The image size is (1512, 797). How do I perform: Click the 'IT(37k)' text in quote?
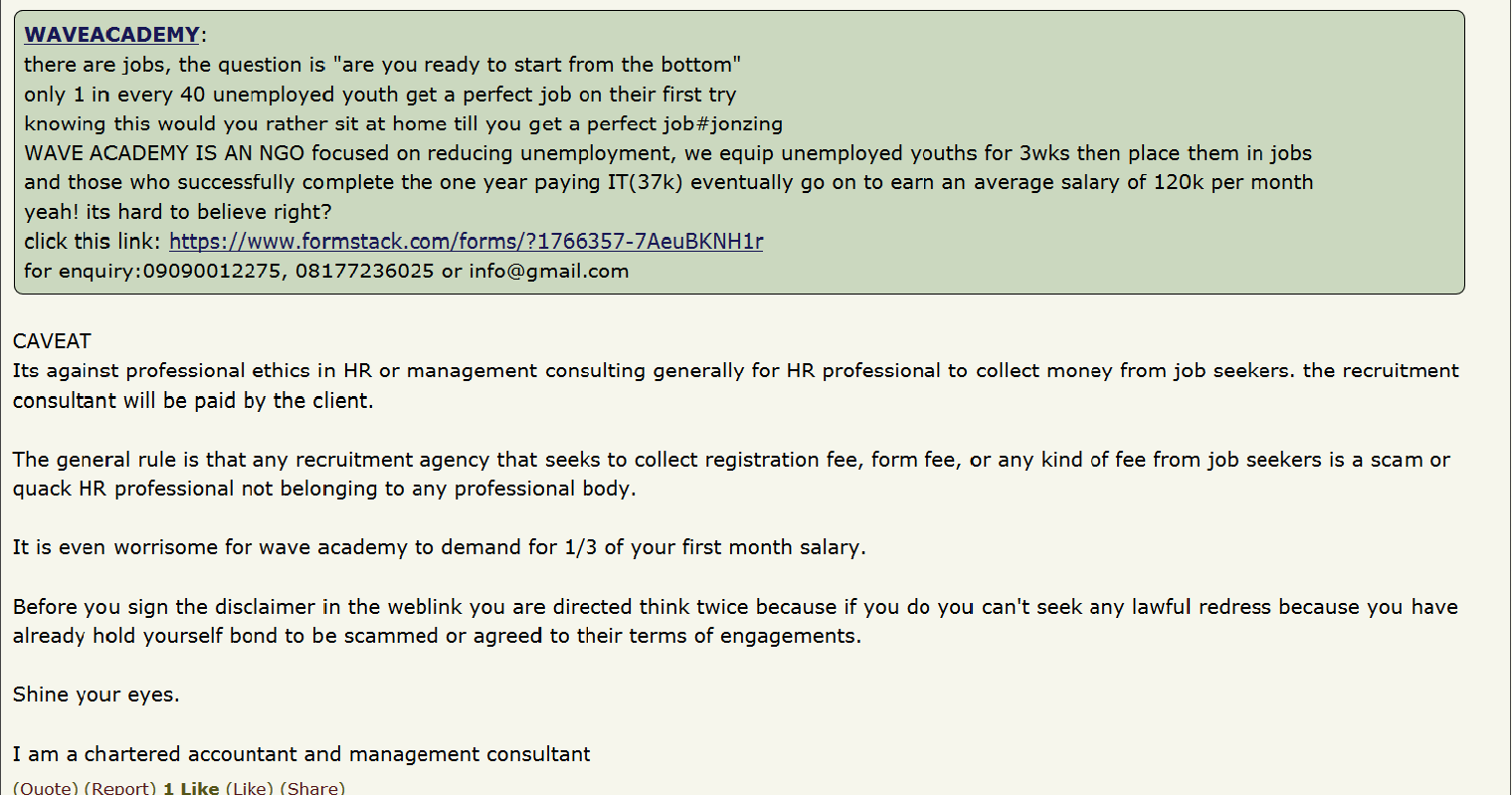(645, 183)
